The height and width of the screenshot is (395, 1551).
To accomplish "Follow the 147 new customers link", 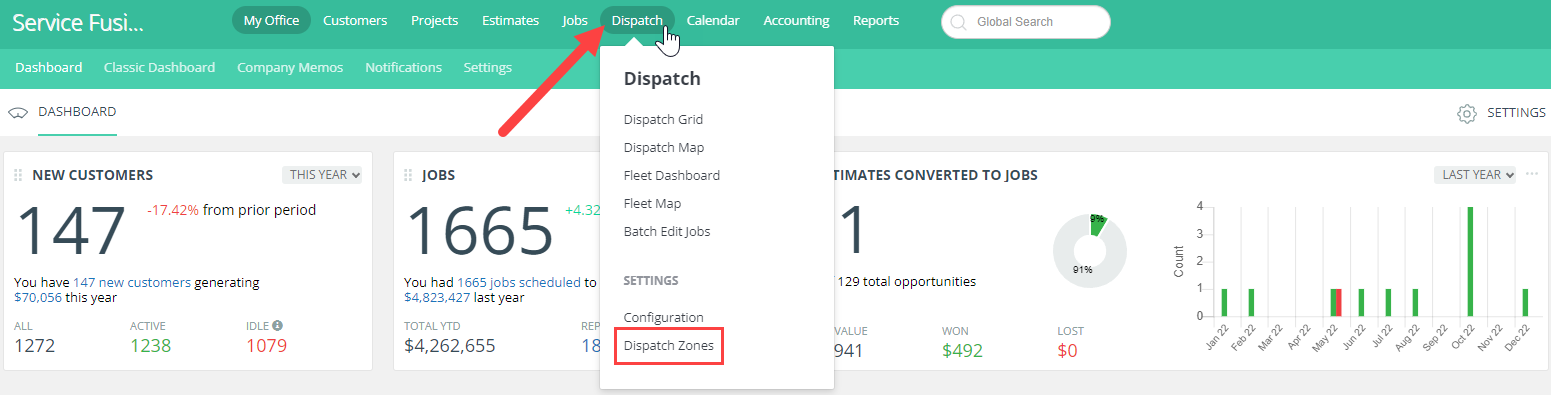I will click(x=132, y=283).
